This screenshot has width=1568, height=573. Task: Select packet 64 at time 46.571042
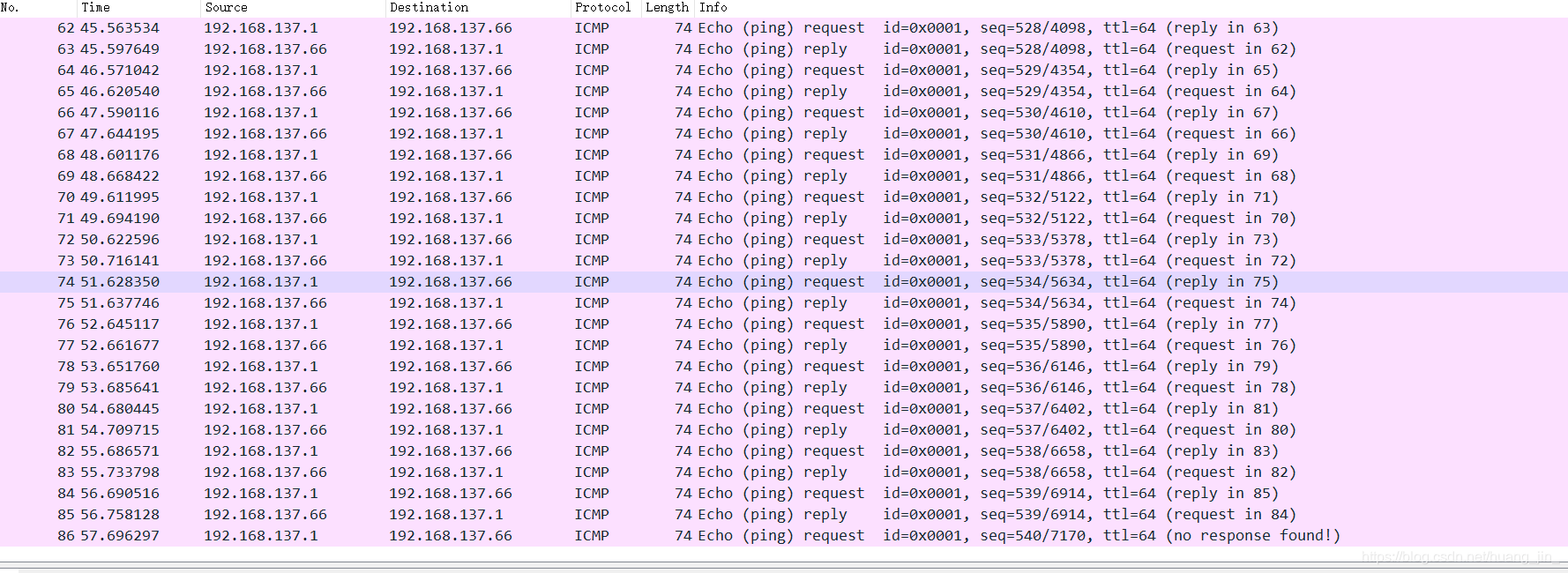(x=784, y=71)
